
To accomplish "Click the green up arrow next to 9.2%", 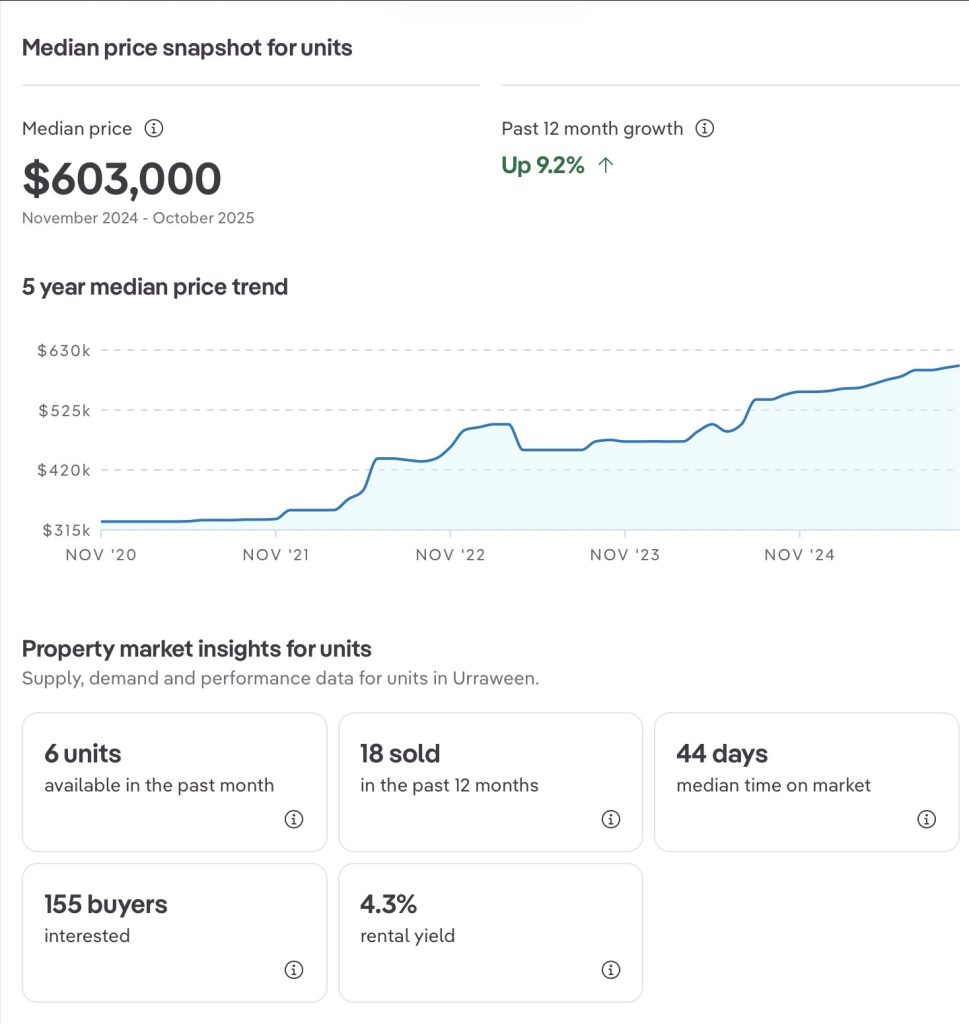I will [x=604, y=166].
